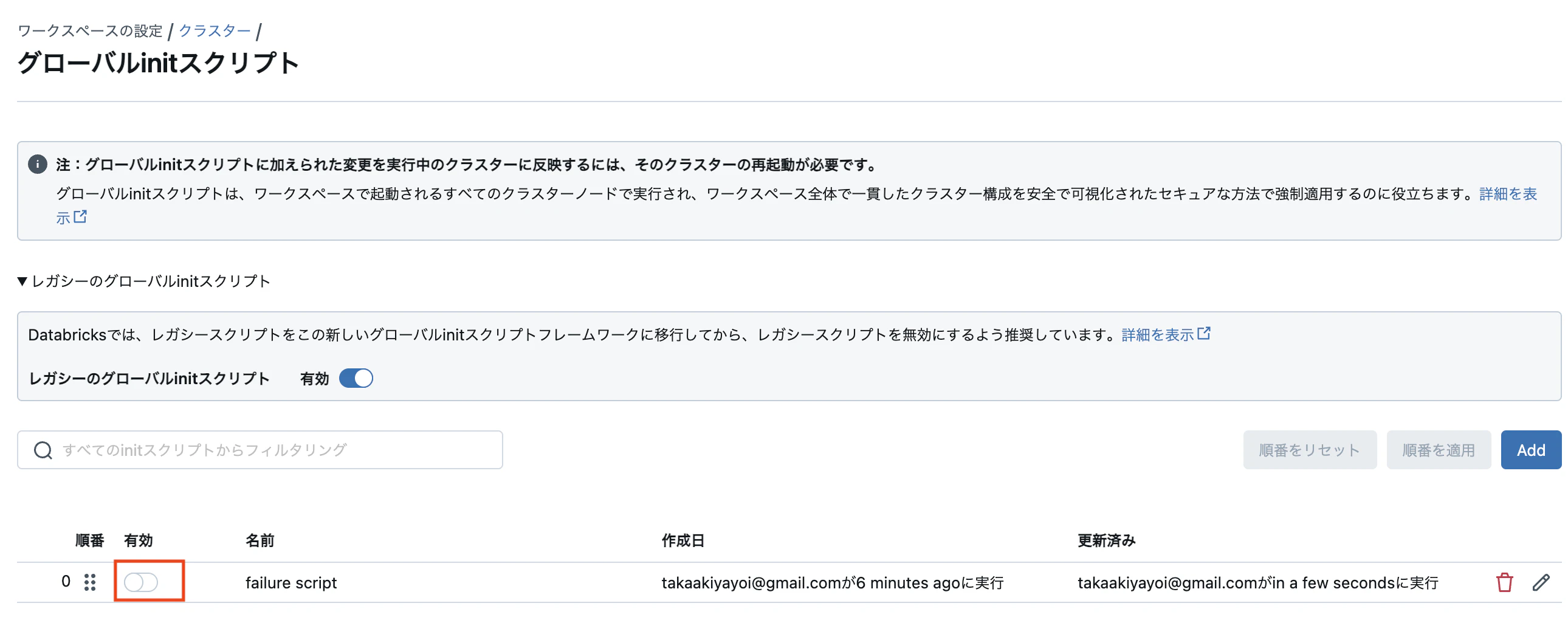Click the 順番を適用 button
The width and height of the screenshot is (1568, 620).
(x=1439, y=450)
